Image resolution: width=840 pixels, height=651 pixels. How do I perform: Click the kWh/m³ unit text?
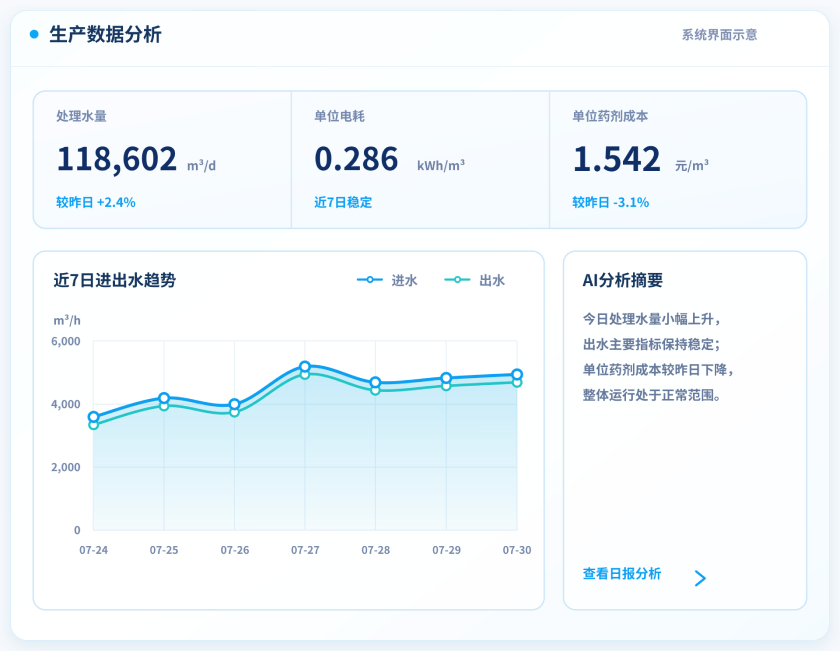point(441,166)
